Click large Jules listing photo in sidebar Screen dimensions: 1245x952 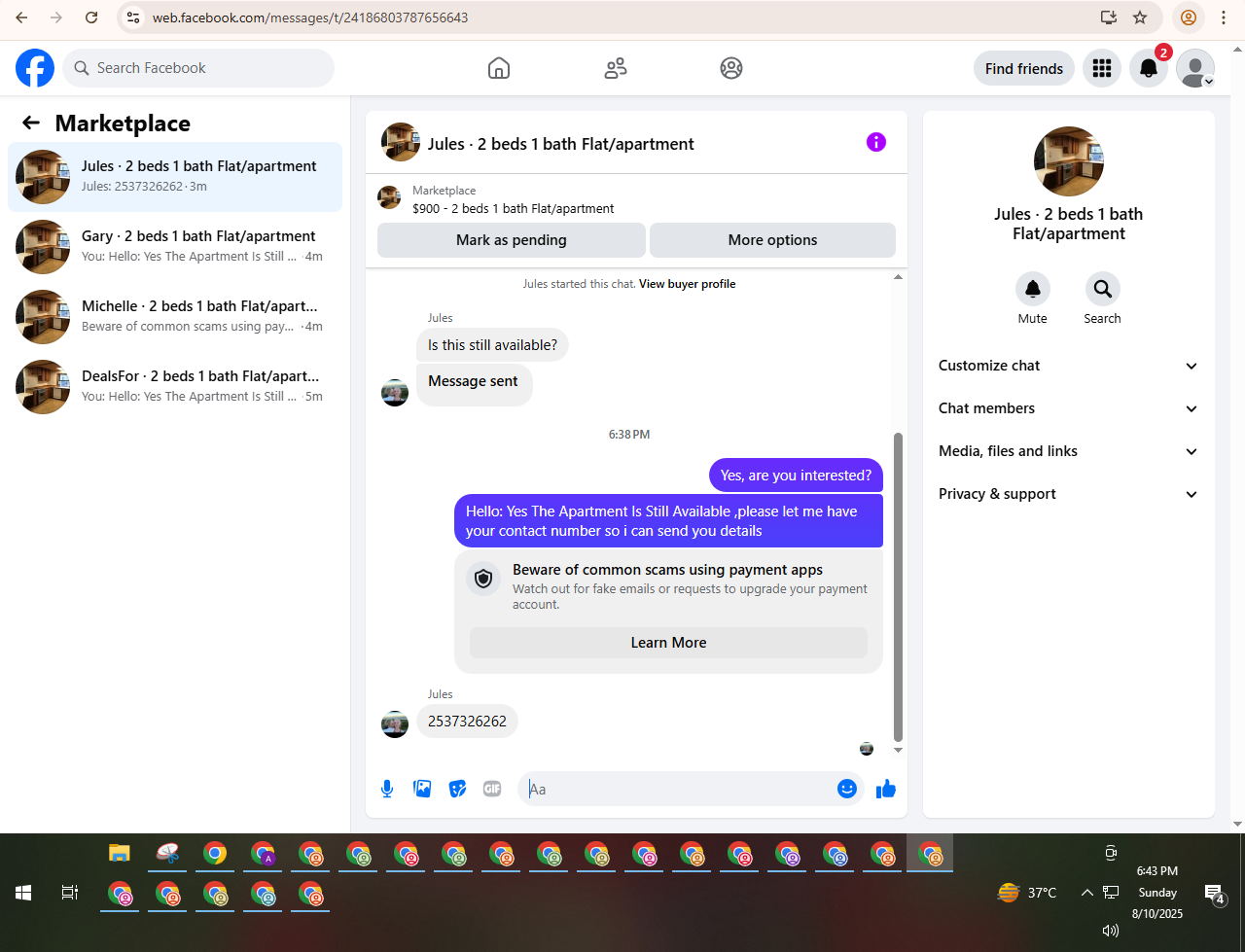1069,161
